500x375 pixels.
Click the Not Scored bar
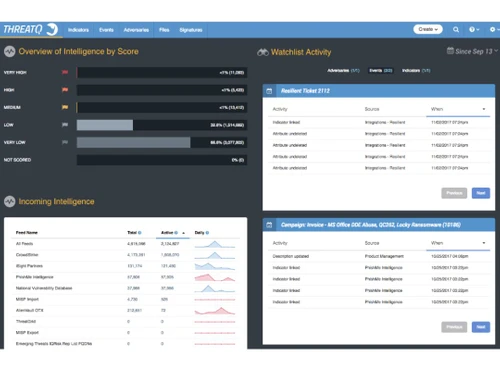162,160
